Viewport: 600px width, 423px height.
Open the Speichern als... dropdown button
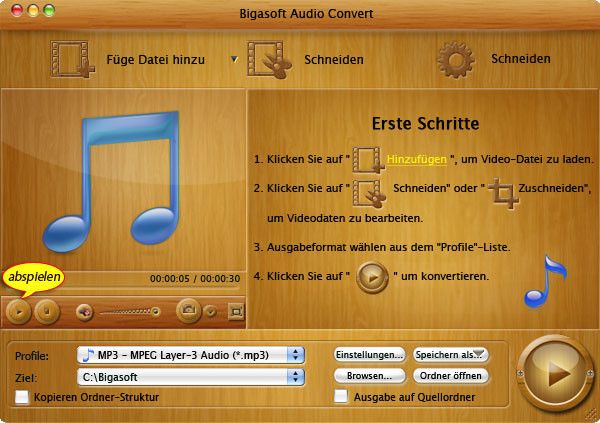point(451,354)
